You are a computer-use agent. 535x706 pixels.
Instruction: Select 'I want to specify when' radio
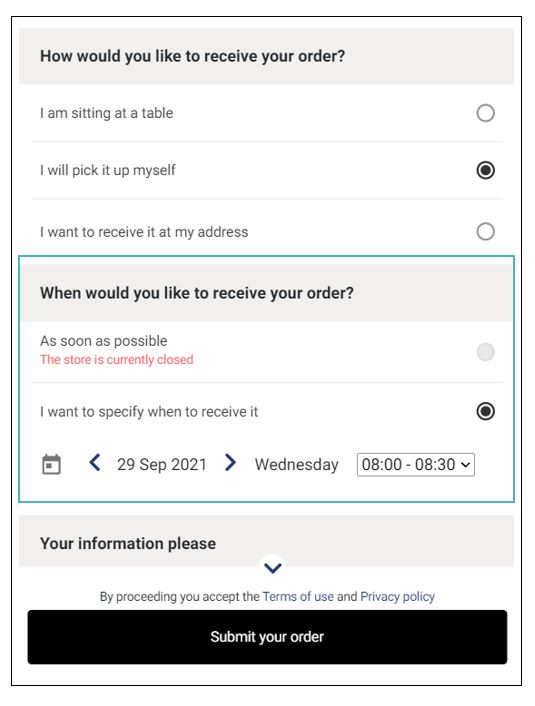coord(485,411)
